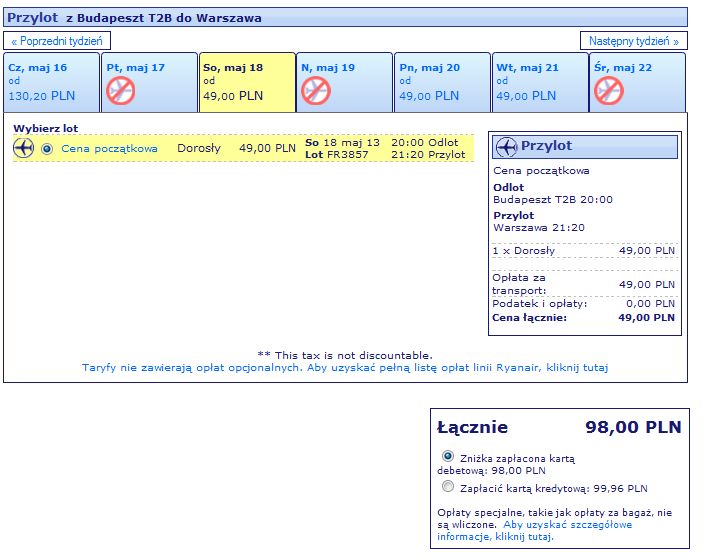Viewport: 703px width, 557px height.
Task: Go to Poprzedni tydzień (previous week)
Action: pyautogui.click(x=57, y=41)
